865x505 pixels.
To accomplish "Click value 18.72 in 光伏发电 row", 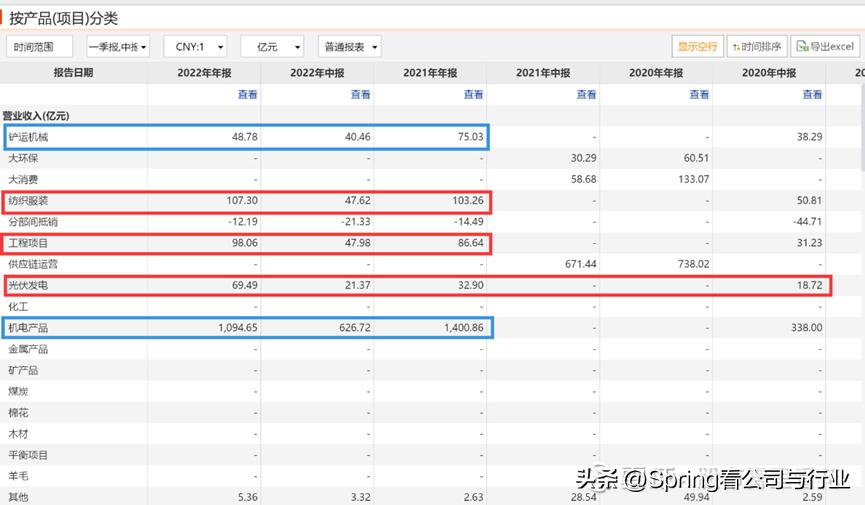I will [x=810, y=285].
